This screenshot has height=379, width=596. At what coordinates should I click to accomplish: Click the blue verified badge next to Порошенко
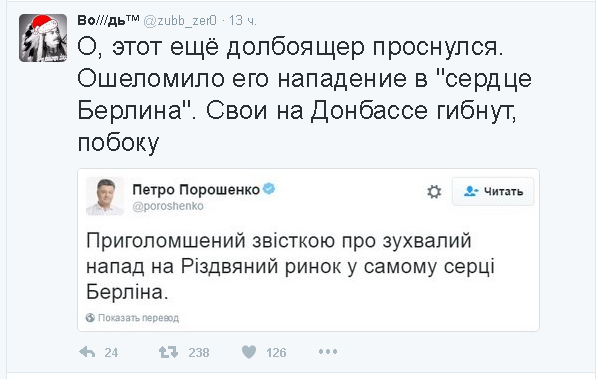coord(269,188)
